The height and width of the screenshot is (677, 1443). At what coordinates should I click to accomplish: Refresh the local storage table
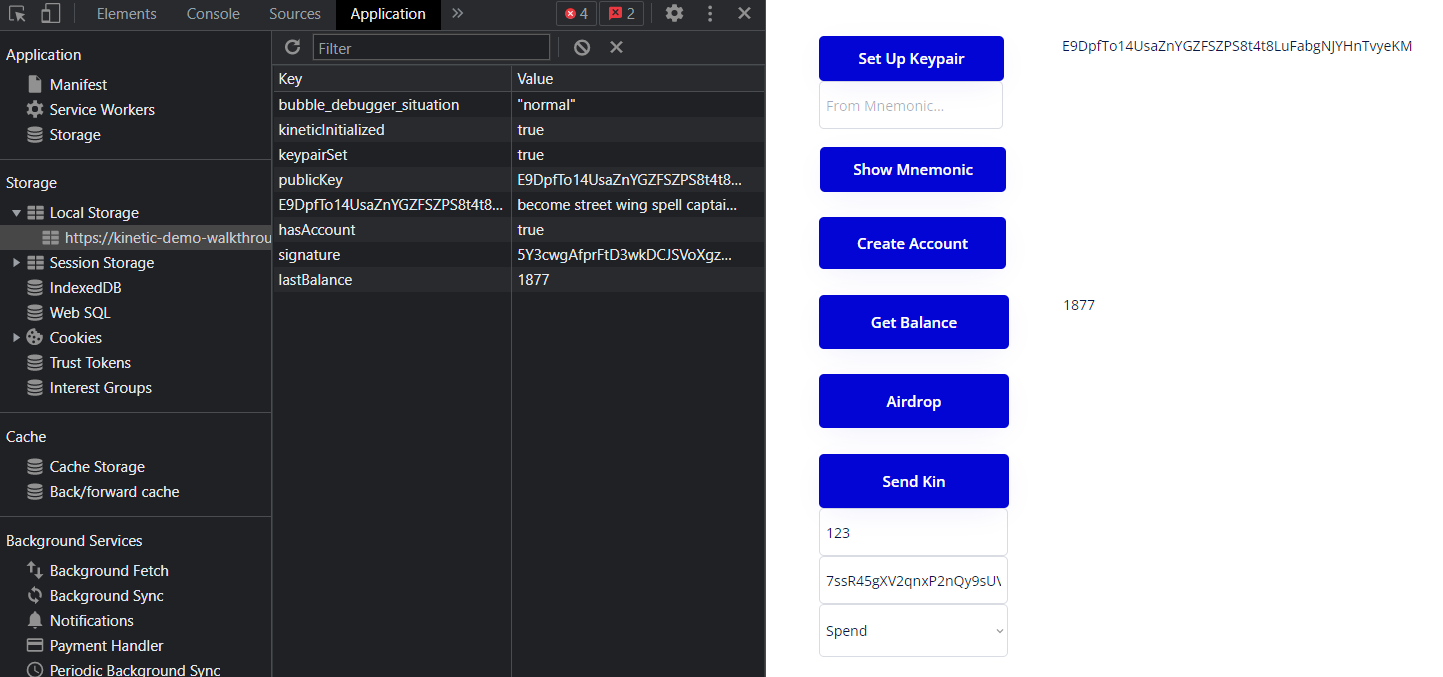(x=292, y=47)
